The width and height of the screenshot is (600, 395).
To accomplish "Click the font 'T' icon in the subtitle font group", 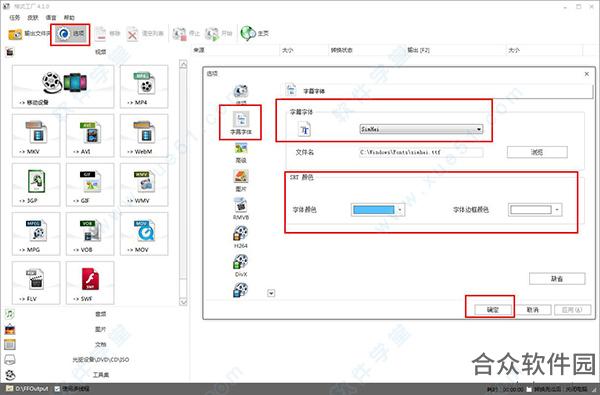I will [x=305, y=129].
